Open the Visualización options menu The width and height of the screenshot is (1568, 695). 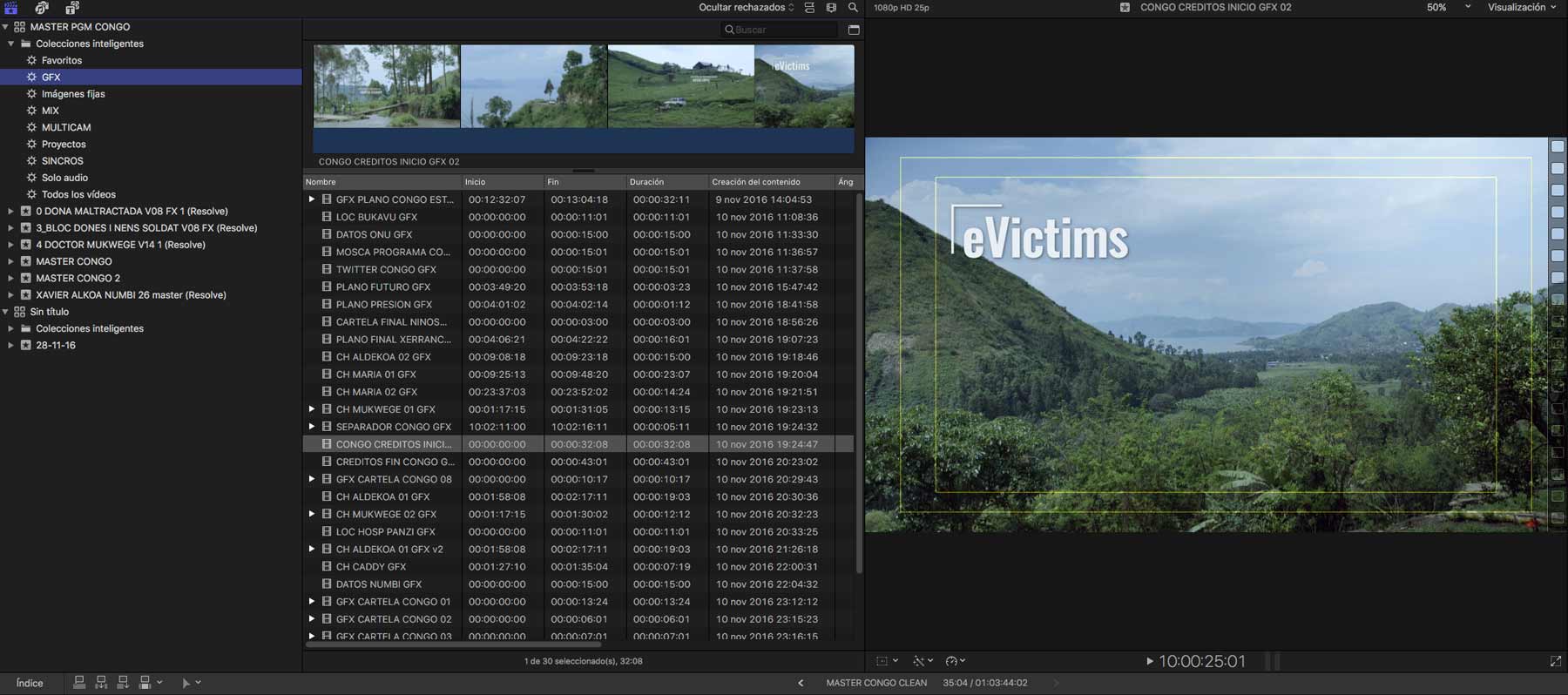click(x=1522, y=8)
